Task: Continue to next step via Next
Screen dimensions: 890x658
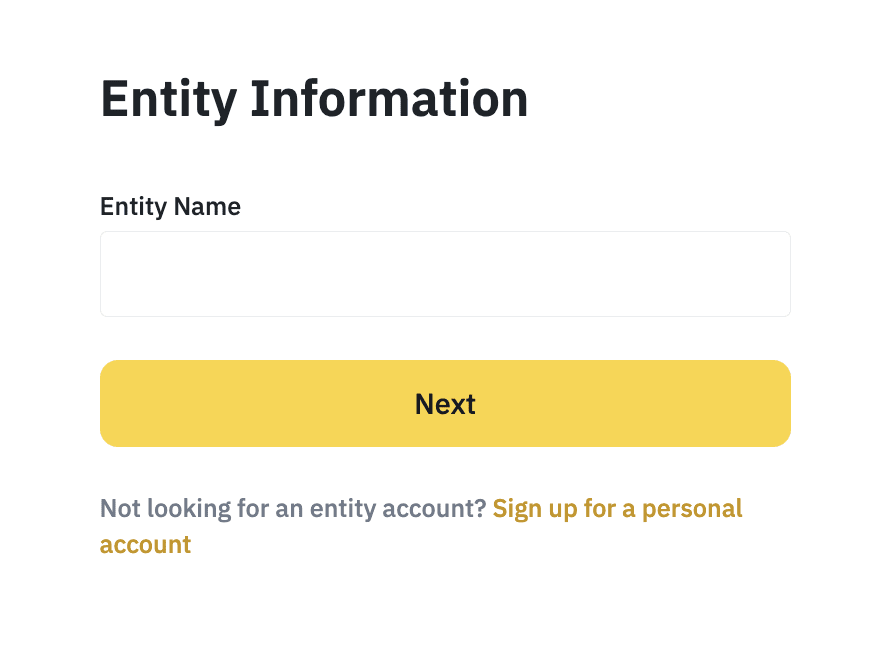Action: click(445, 404)
